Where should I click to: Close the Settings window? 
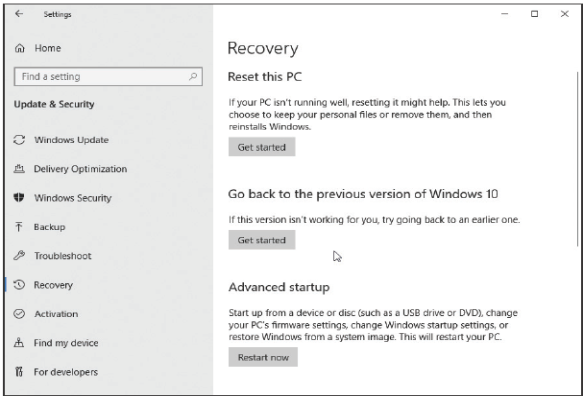point(564,14)
